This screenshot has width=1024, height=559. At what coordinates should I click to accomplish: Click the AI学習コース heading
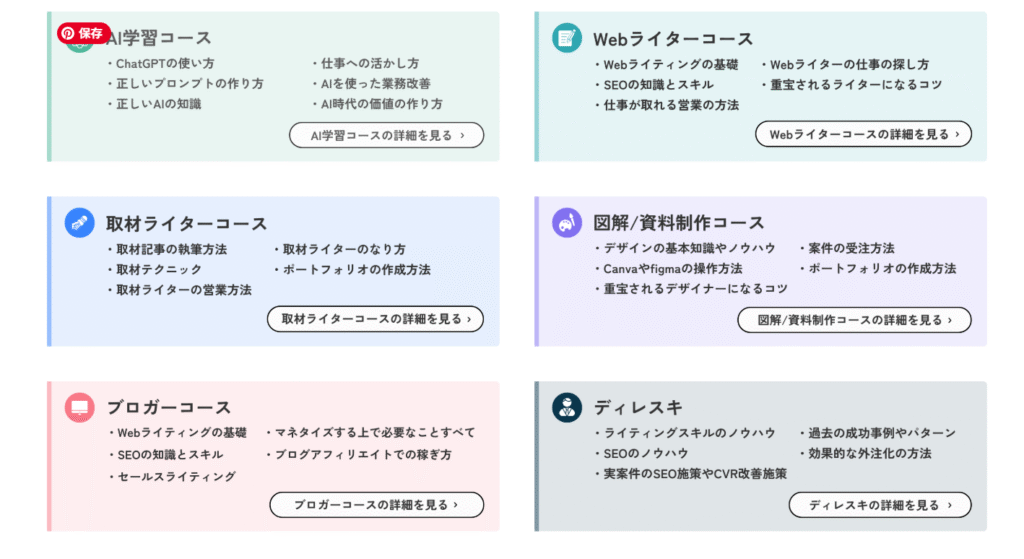(x=159, y=38)
